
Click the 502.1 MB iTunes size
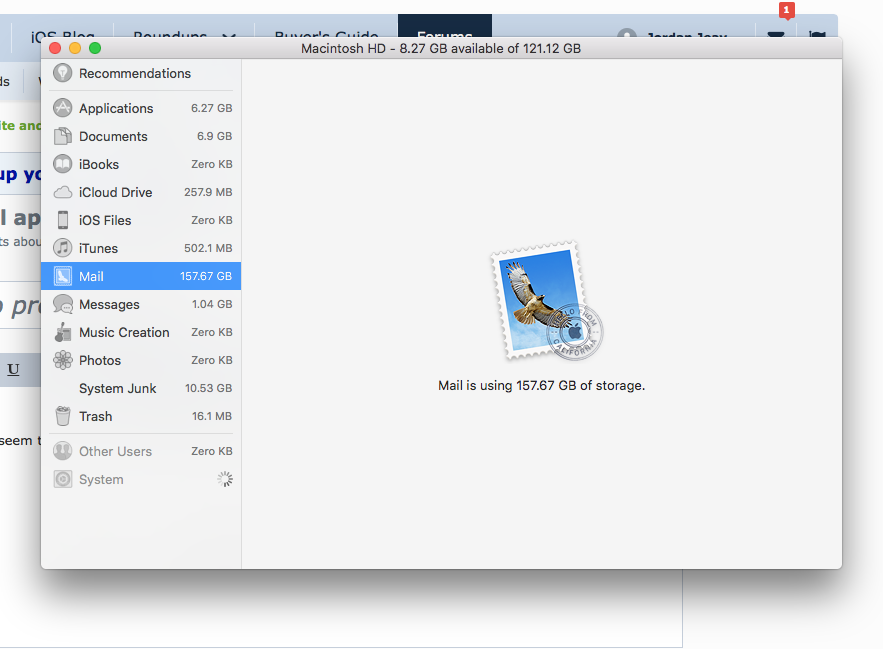click(x=208, y=248)
